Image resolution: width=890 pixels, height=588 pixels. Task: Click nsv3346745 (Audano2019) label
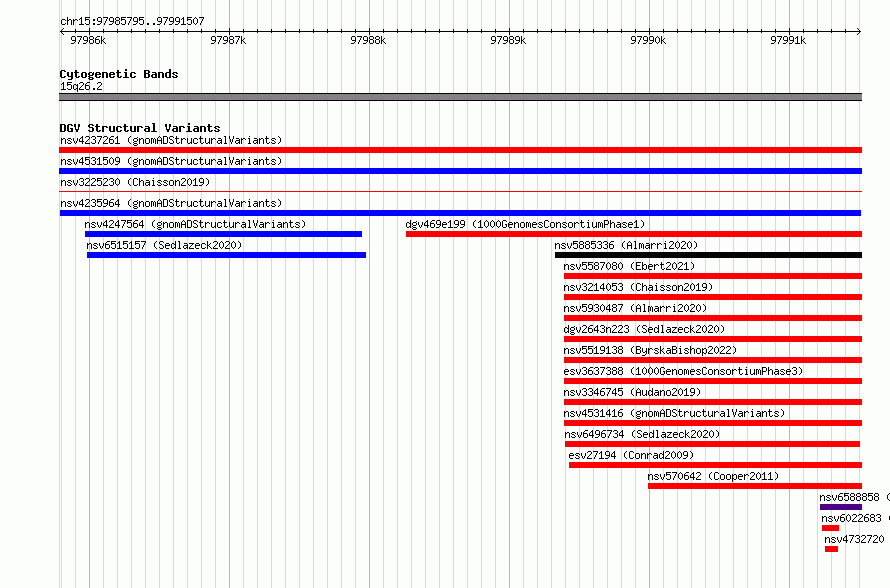coord(632,392)
